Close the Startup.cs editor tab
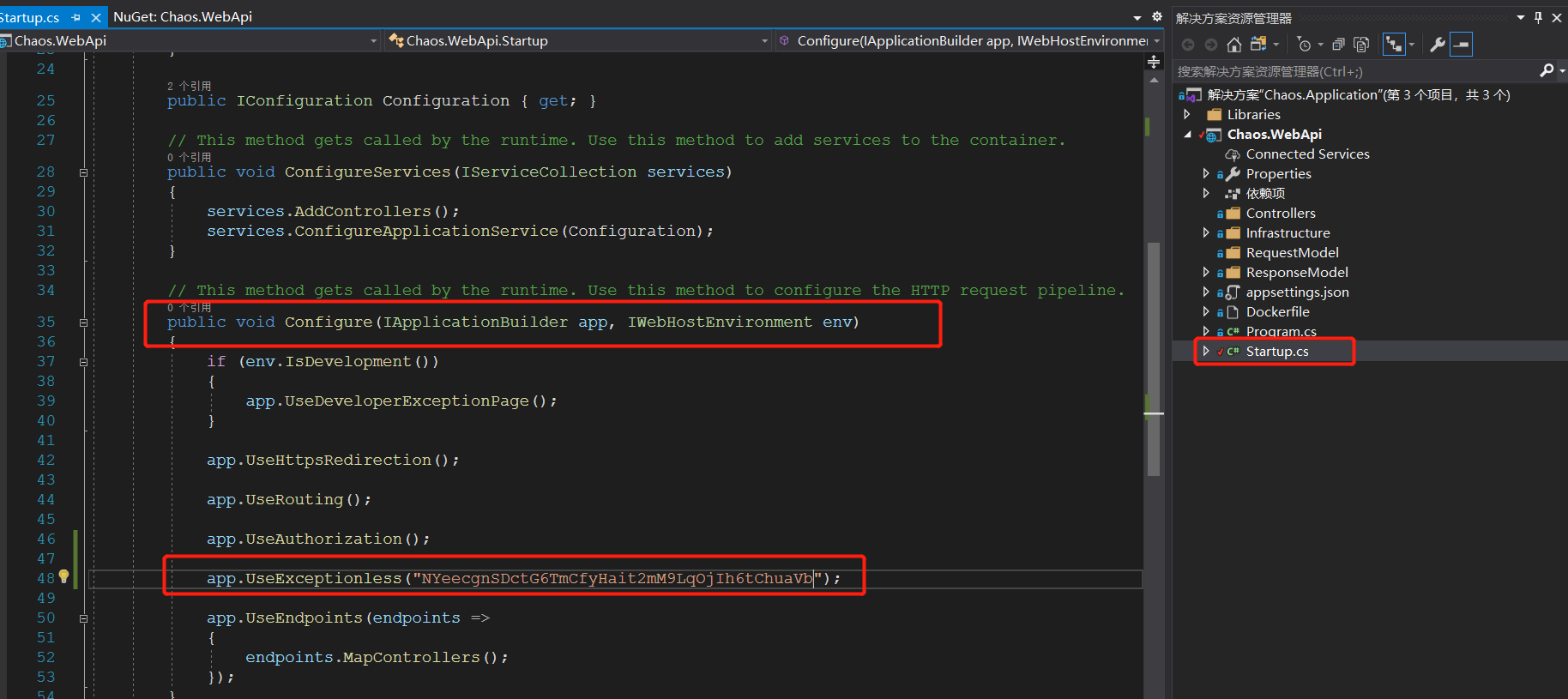 point(96,17)
